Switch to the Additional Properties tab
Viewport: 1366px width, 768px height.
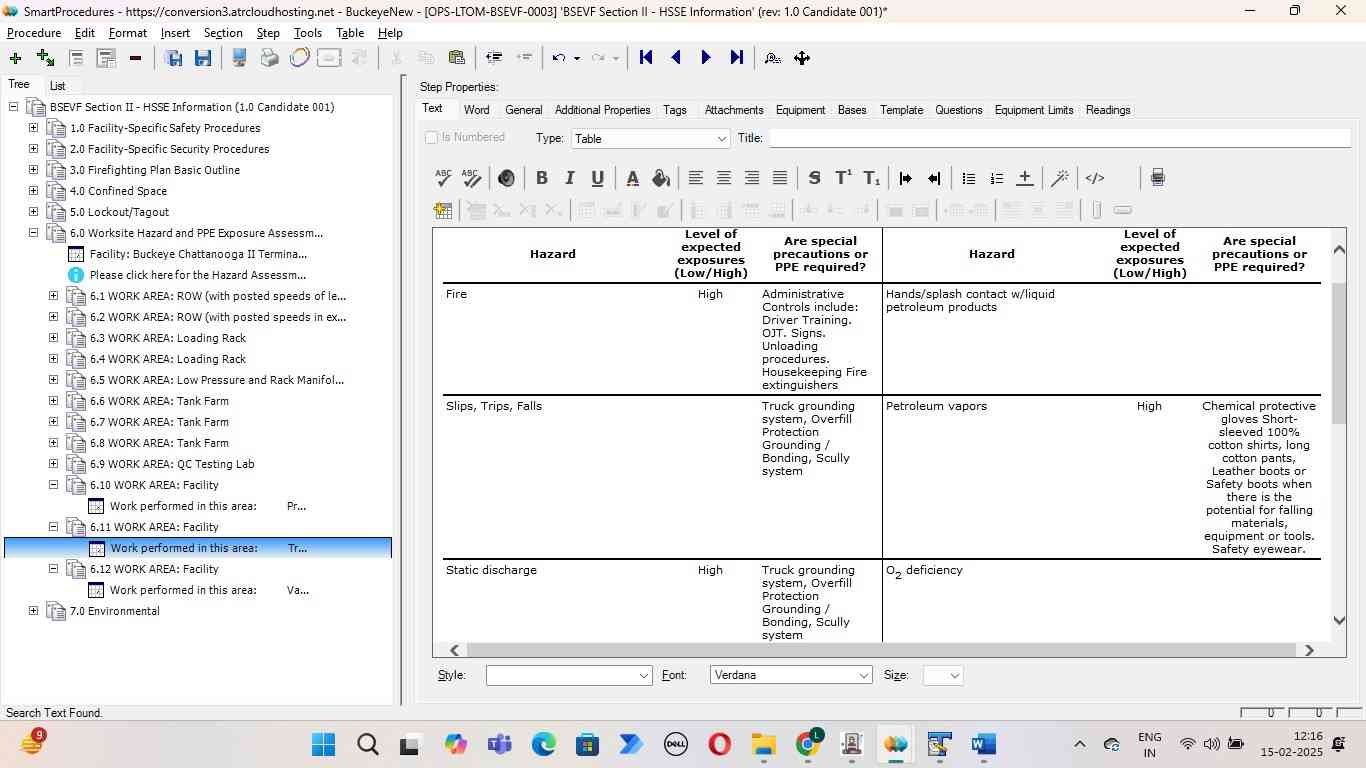click(x=602, y=110)
